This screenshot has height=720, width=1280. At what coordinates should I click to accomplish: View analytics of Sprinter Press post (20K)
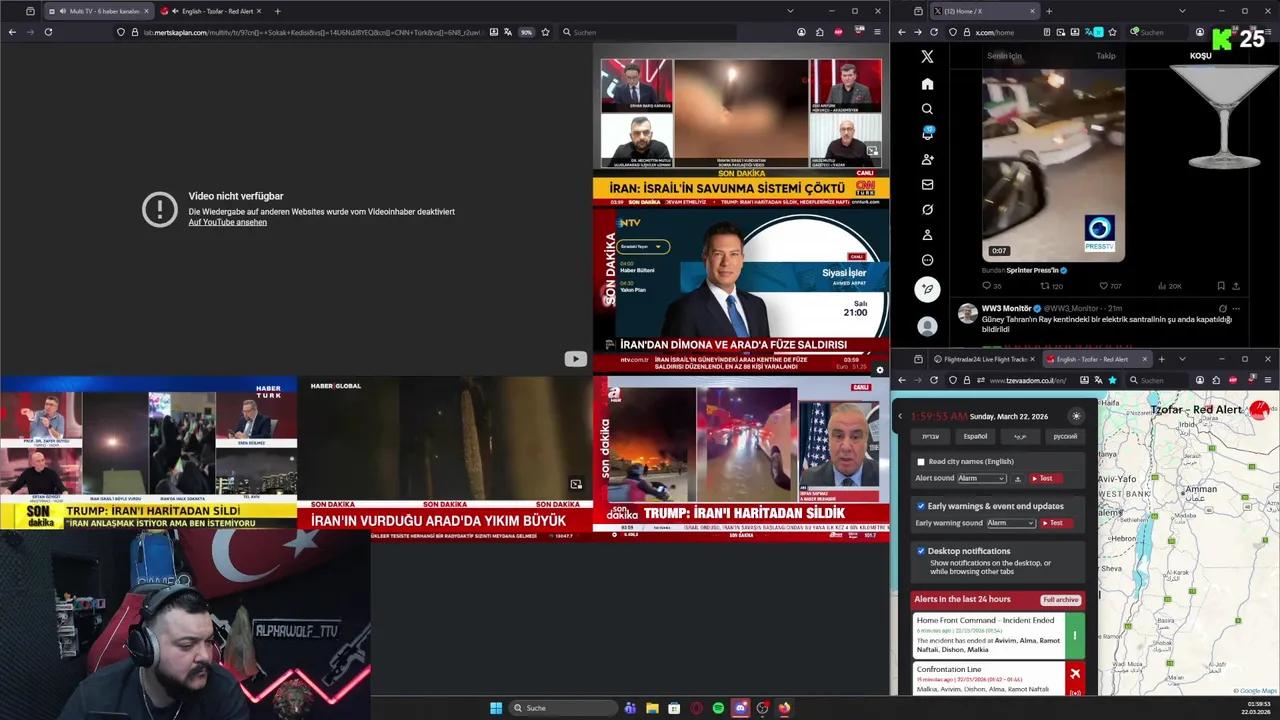(x=1168, y=286)
